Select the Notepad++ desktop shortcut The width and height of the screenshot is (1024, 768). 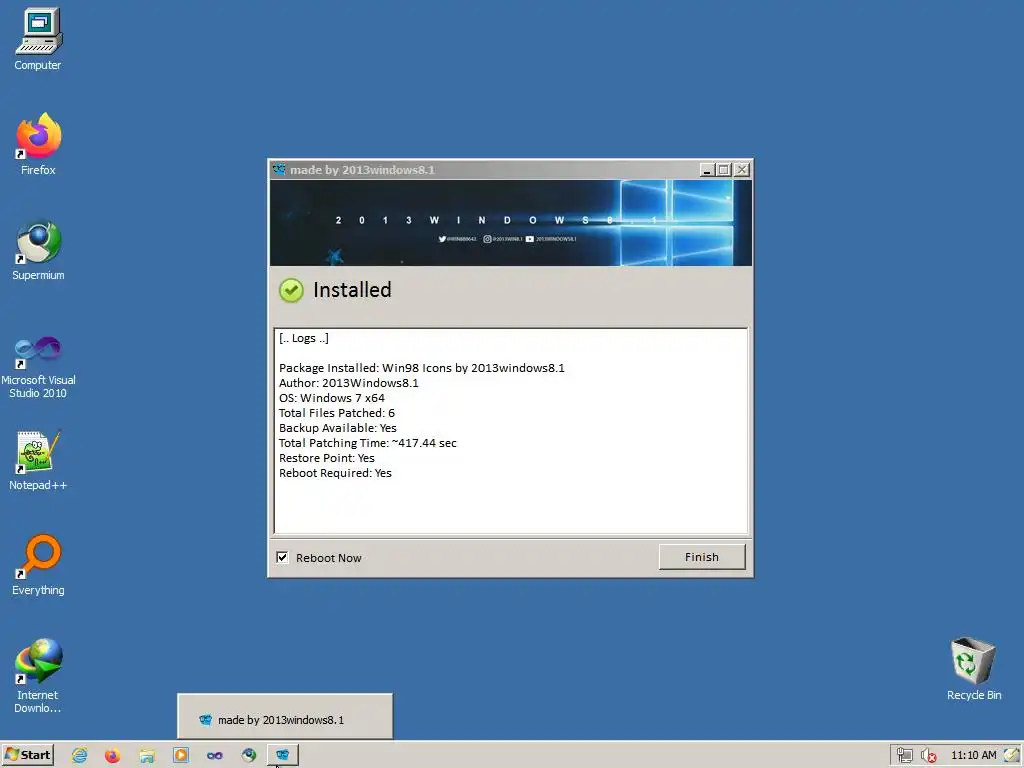tap(38, 460)
